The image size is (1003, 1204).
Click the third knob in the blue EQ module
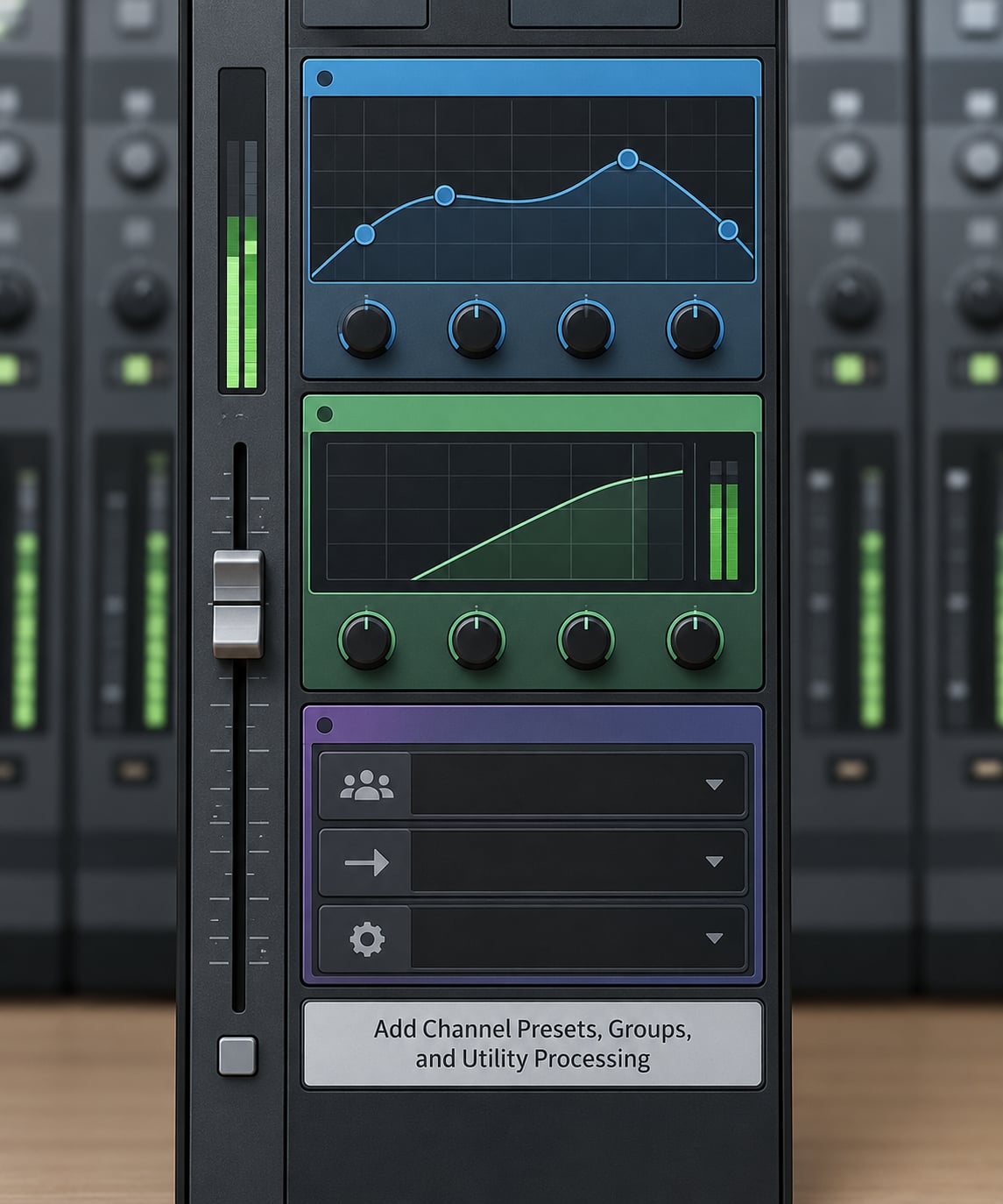coord(585,329)
